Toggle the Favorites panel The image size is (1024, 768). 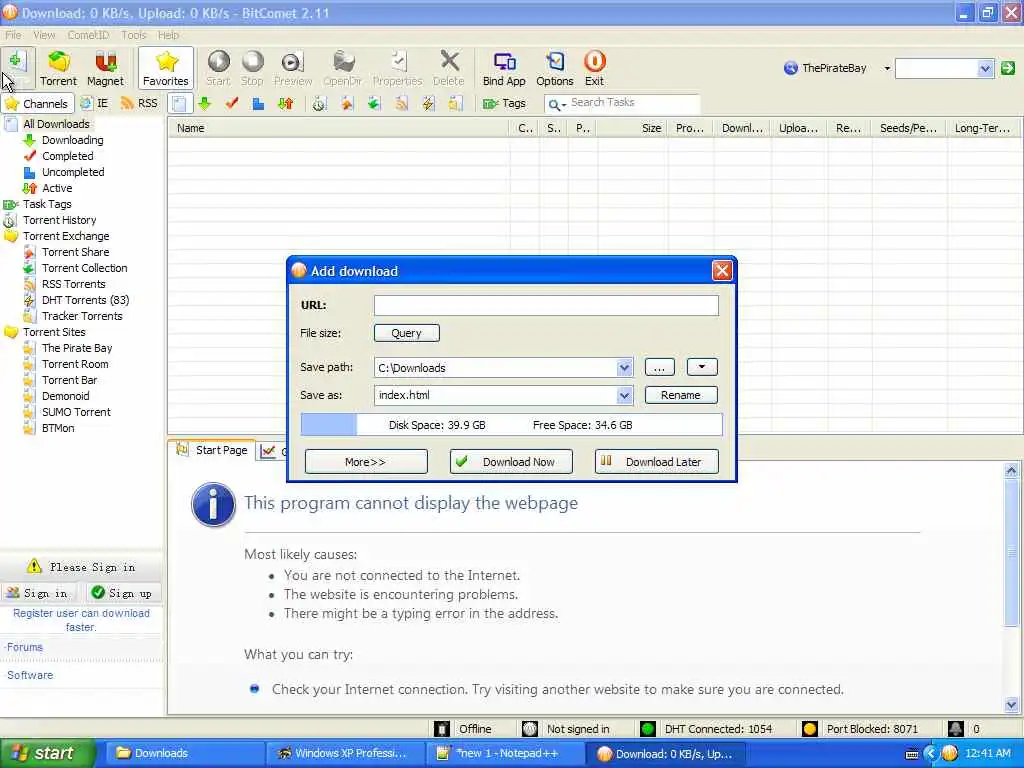tap(166, 68)
